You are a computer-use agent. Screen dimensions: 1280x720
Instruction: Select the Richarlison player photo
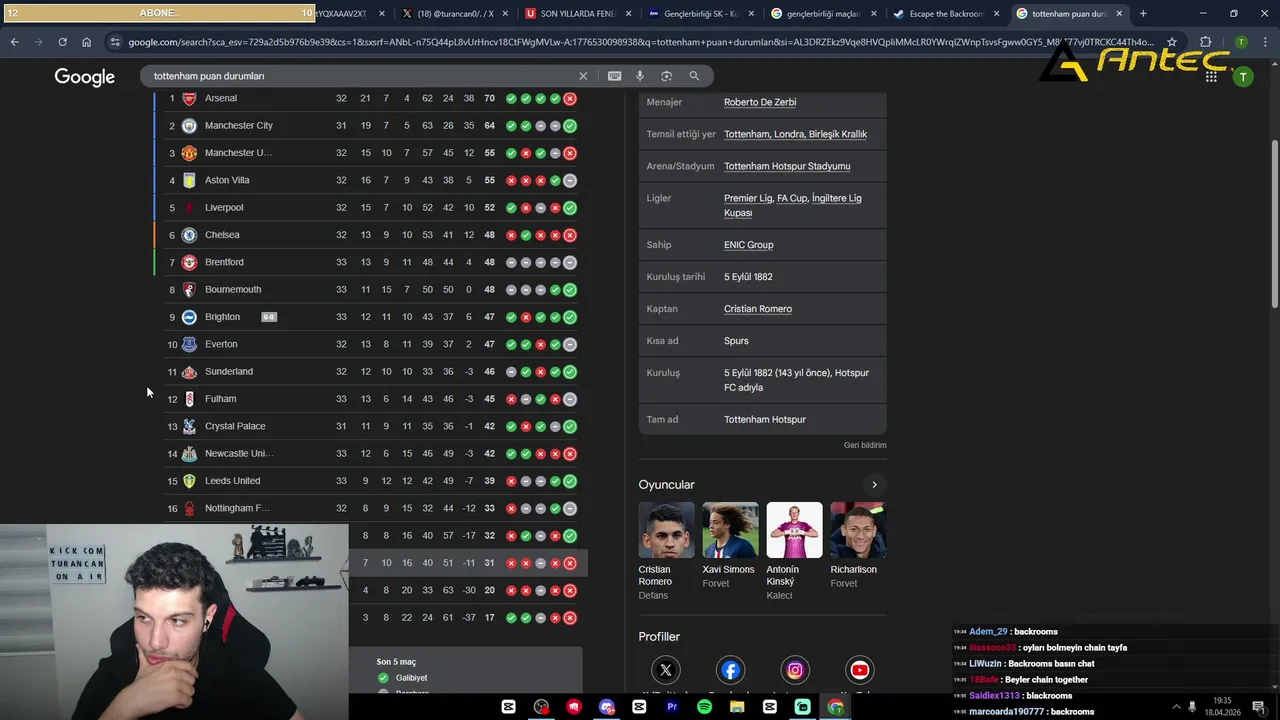coord(858,530)
